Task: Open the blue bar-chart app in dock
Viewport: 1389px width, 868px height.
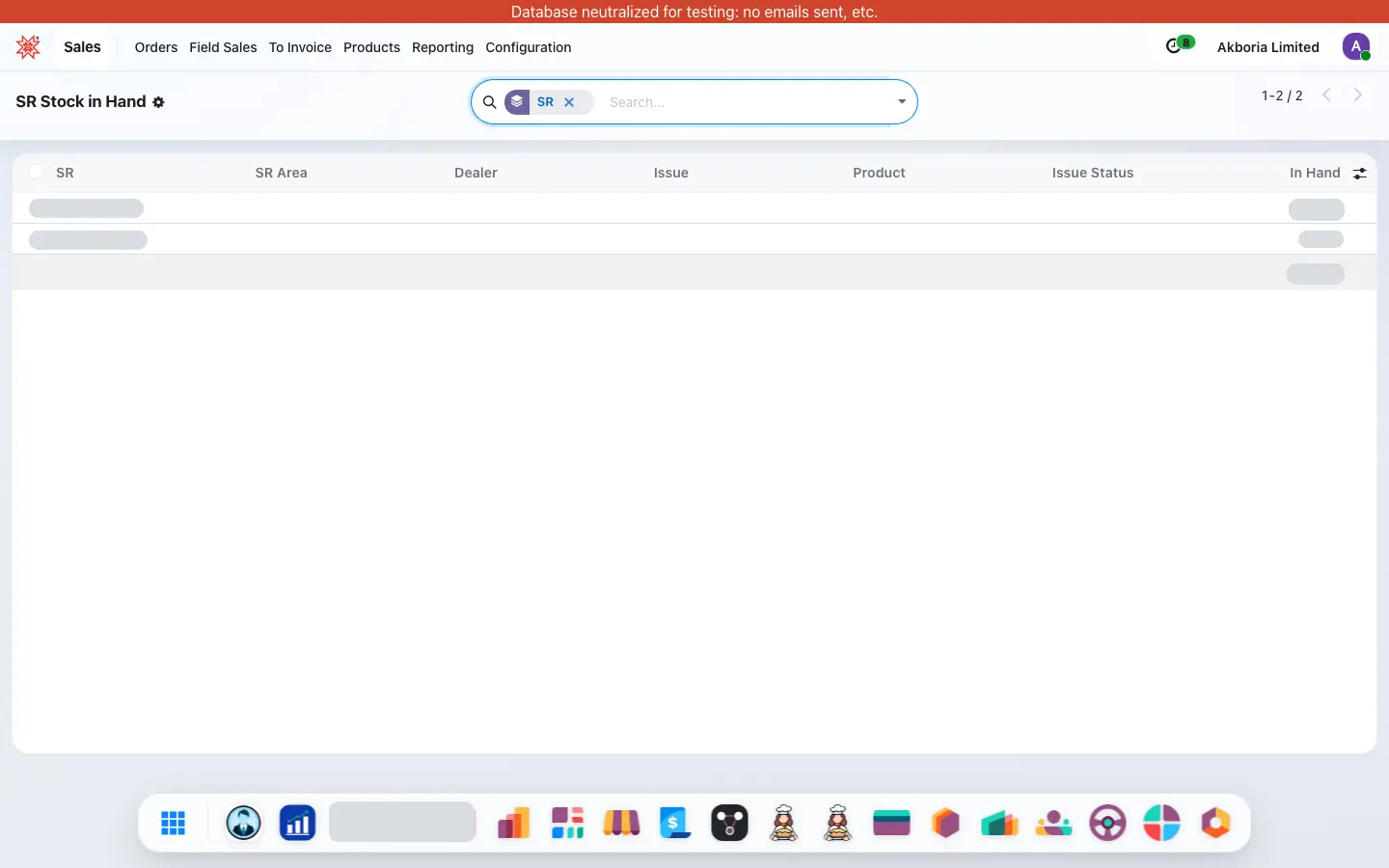Action: [x=298, y=824]
